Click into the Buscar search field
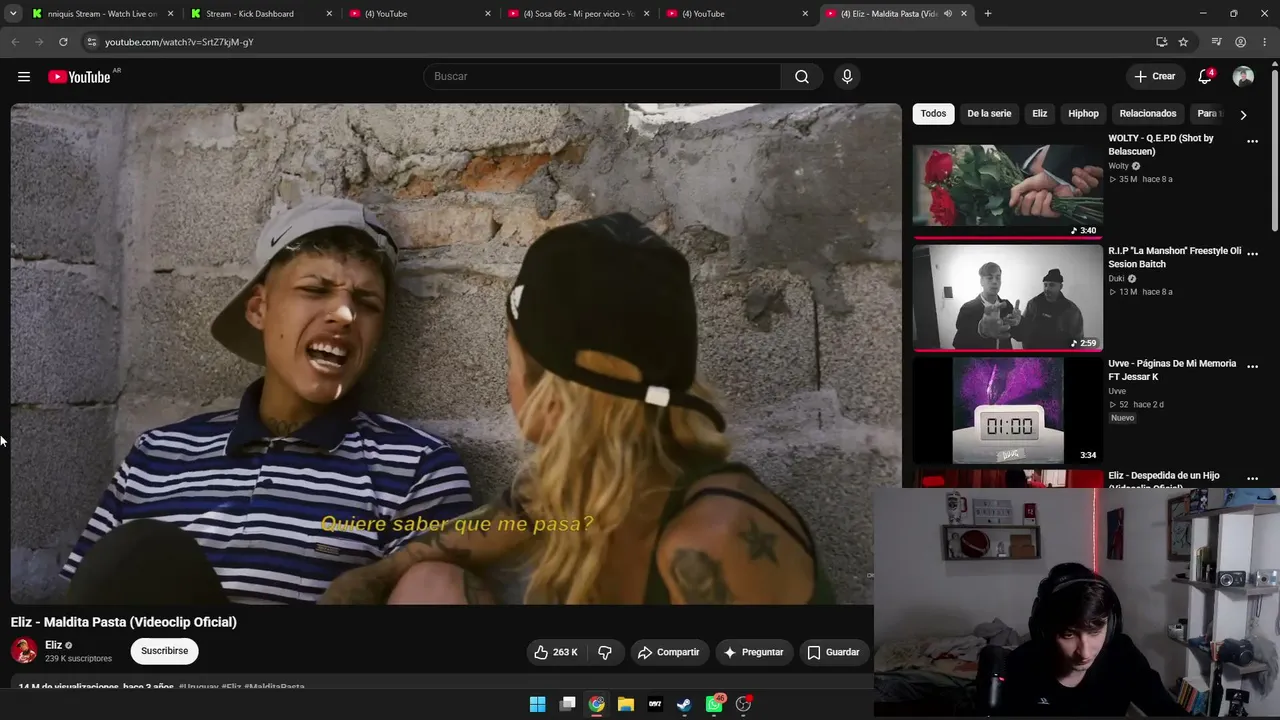Image resolution: width=1280 pixels, height=720 pixels. pos(602,77)
